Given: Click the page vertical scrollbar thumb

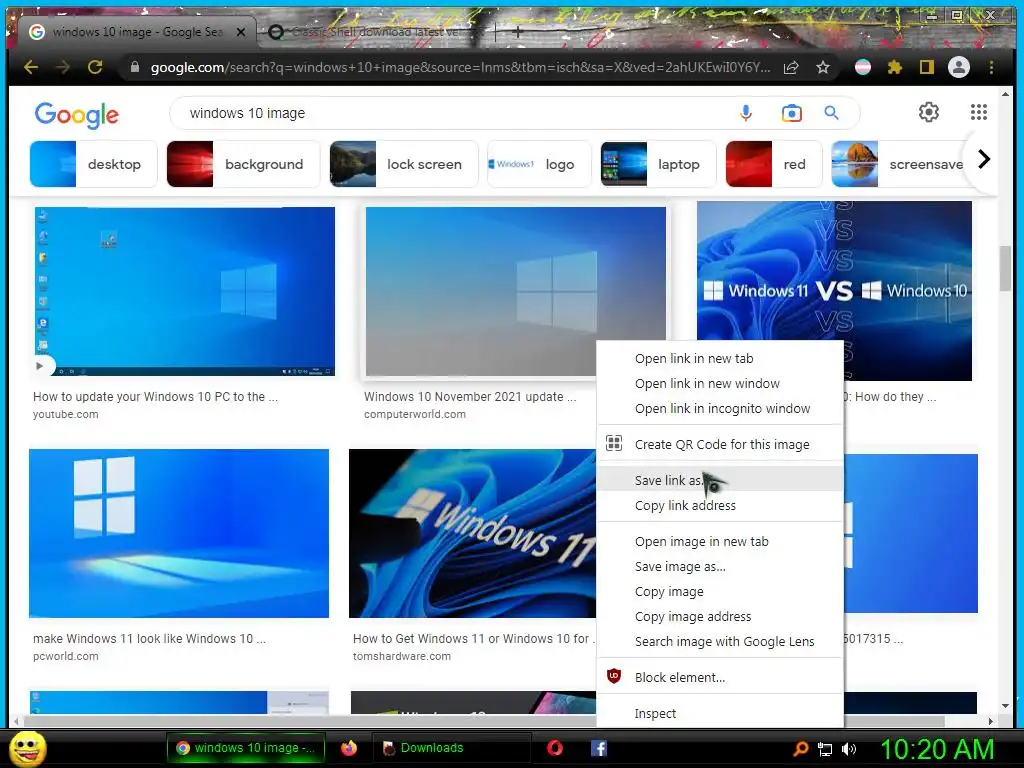Looking at the screenshot, I should coord(1005,268).
